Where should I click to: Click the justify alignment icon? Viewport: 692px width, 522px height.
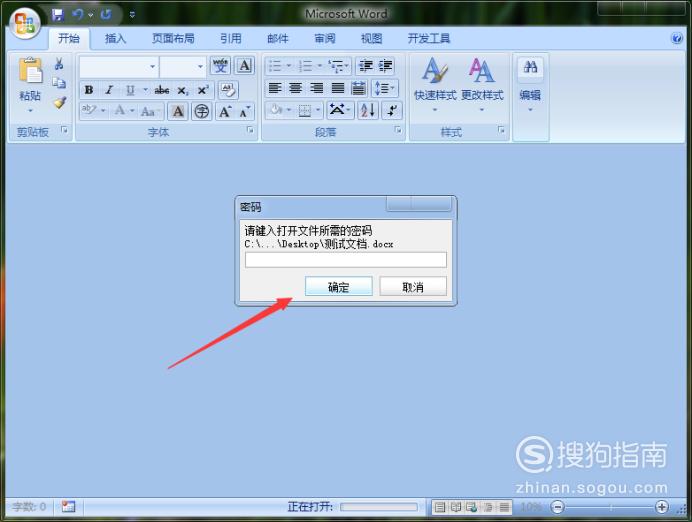[x=338, y=88]
